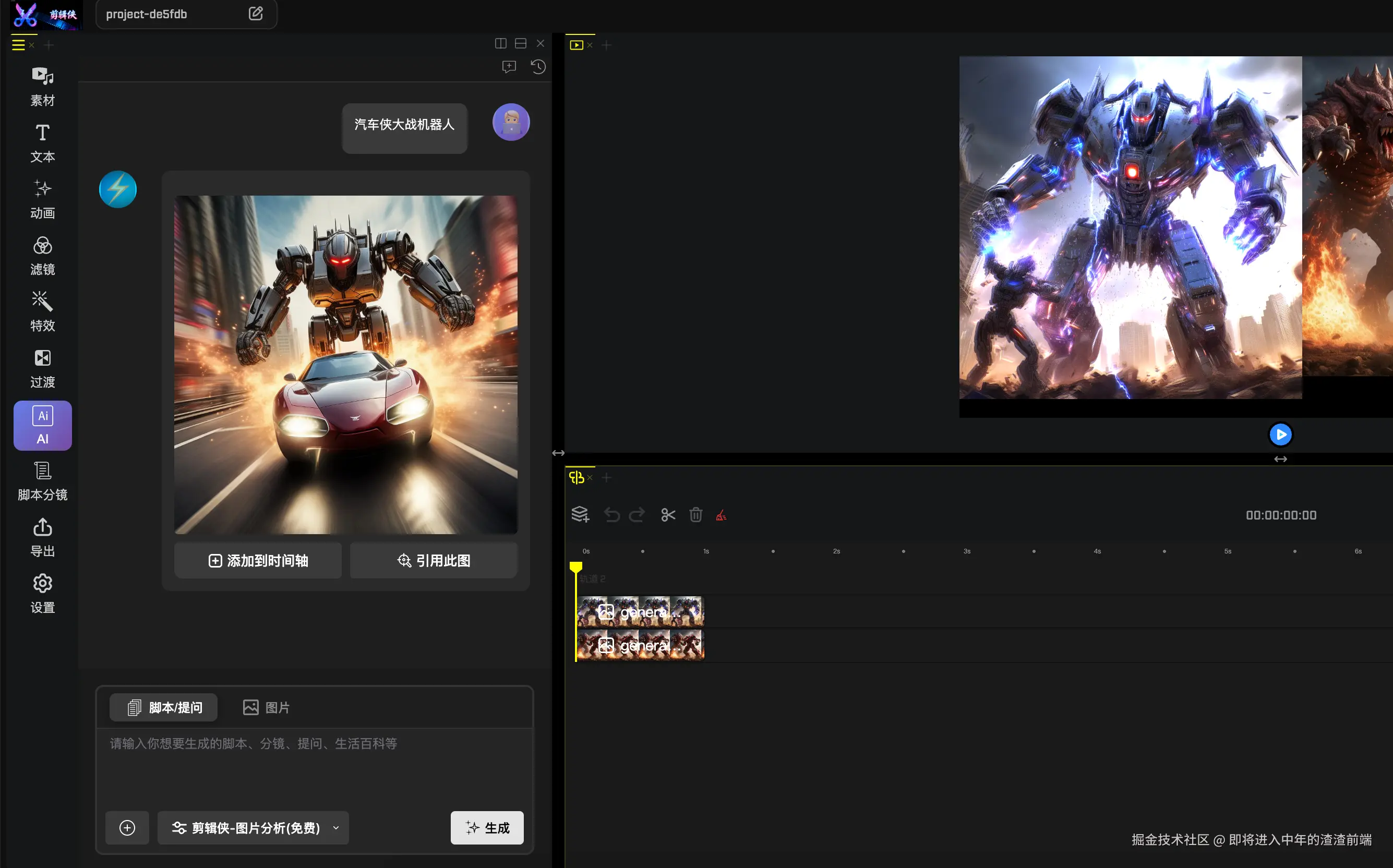
Task: Click the yellow playhead marker on timeline
Action: coord(575,567)
